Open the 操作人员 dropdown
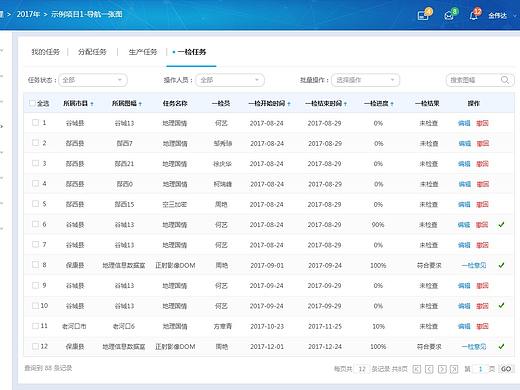The image size is (520, 390). [x=230, y=80]
